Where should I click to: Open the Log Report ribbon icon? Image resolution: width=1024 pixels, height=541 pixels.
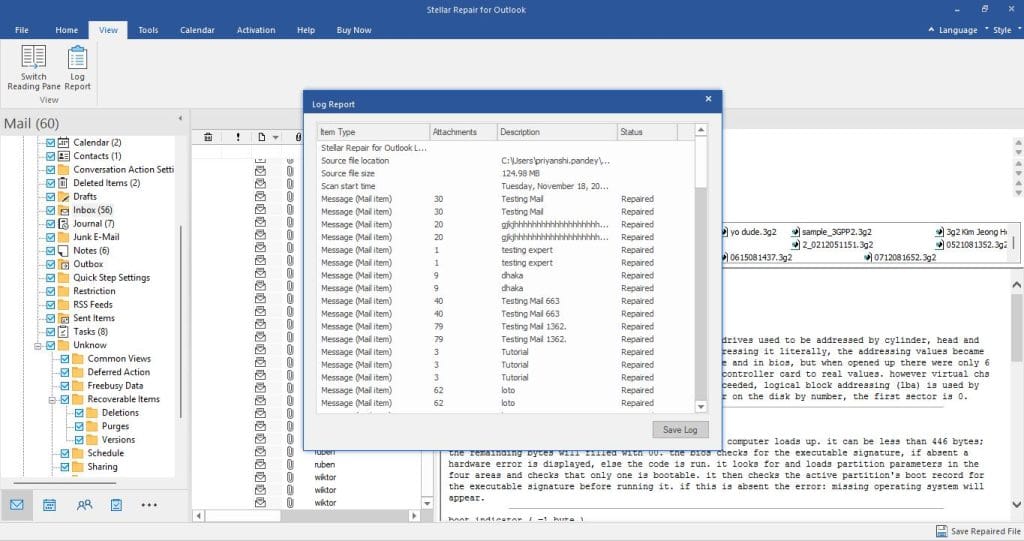(77, 57)
